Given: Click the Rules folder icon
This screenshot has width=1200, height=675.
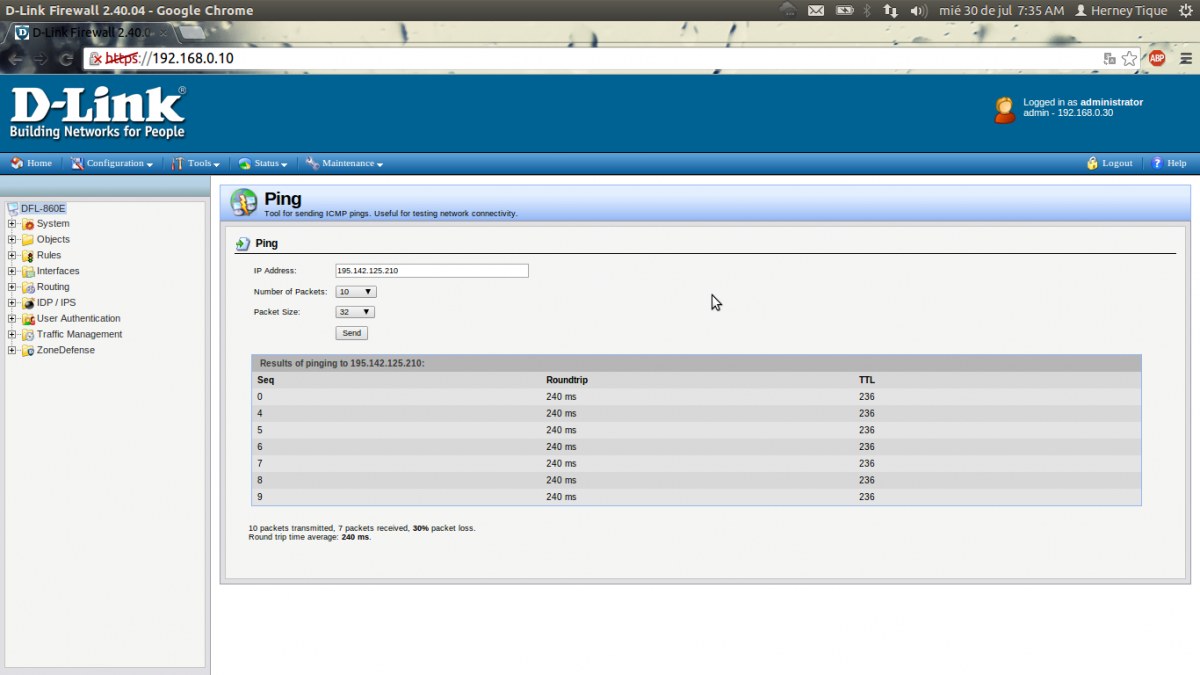Looking at the screenshot, I should (x=28, y=255).
